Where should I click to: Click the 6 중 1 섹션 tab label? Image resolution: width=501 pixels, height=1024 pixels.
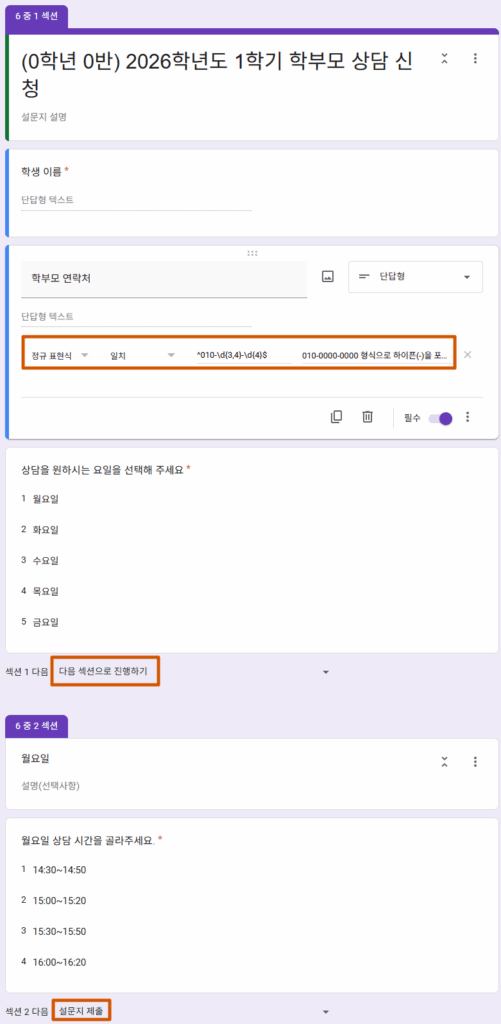(37, 16)
